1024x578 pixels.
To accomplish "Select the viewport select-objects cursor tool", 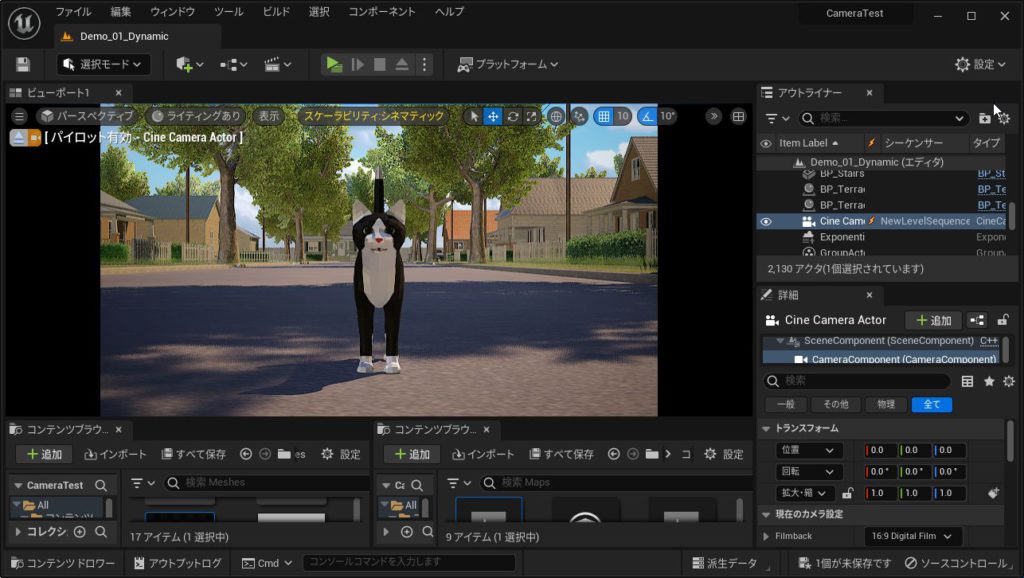I will click(473, 116).
